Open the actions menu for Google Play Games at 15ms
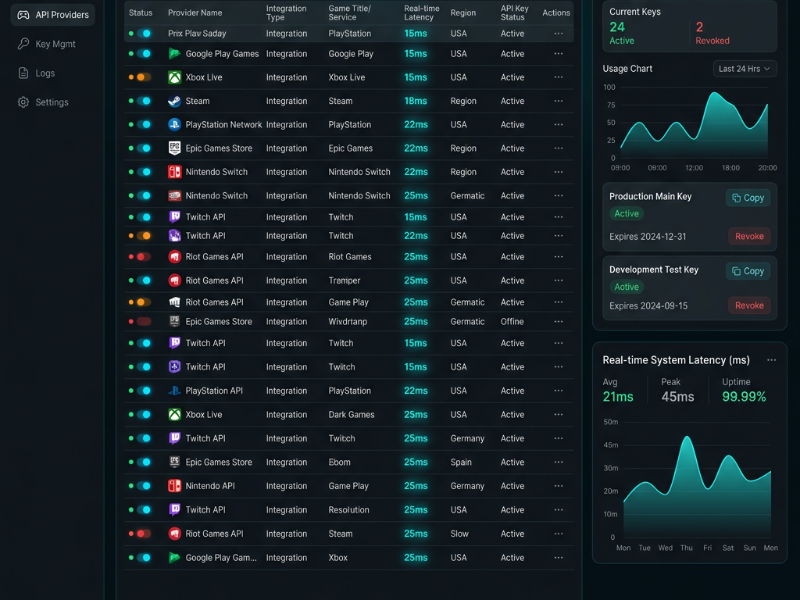Viewport: 800px width, 600px height. point(559,54)
